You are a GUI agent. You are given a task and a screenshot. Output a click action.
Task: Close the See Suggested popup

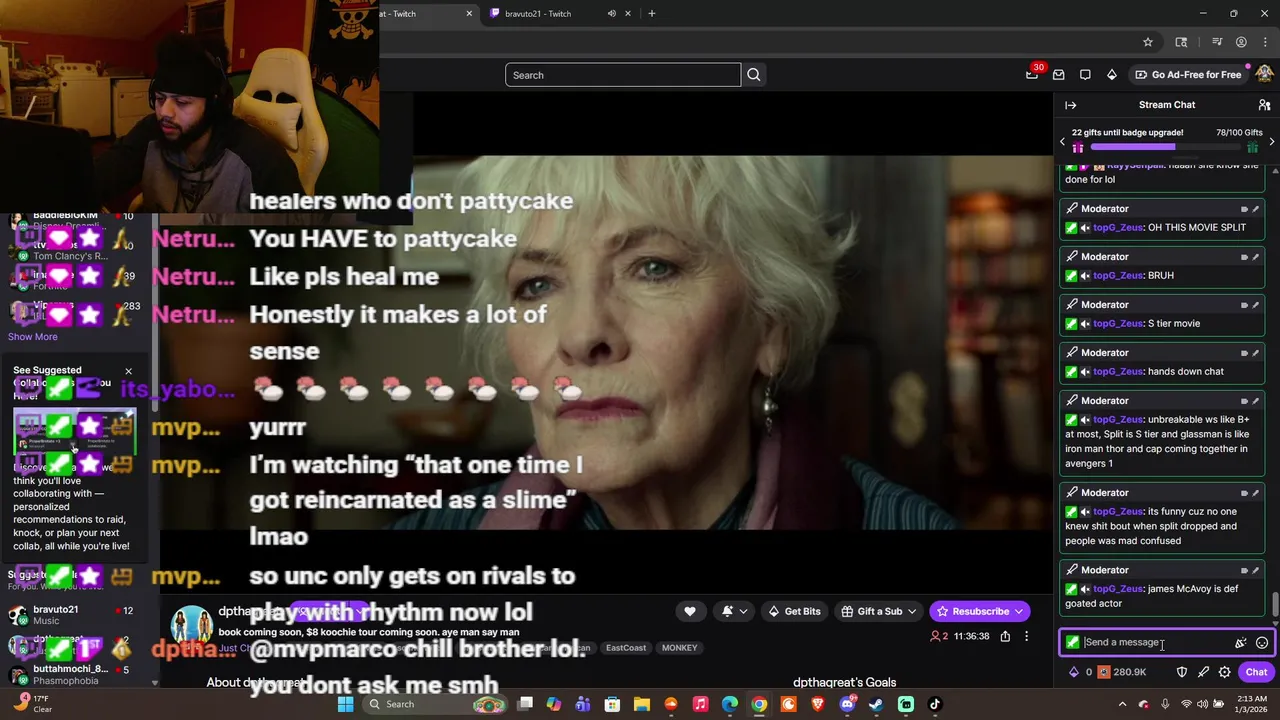(x=128, y=372)
